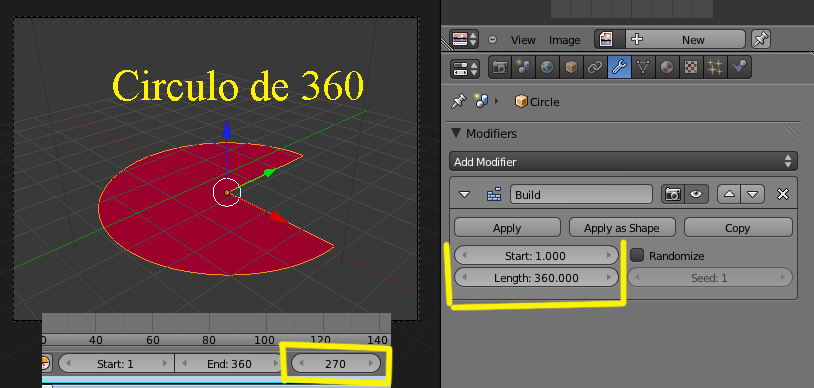Click the timeline Start: 1 field

(116, 363)
